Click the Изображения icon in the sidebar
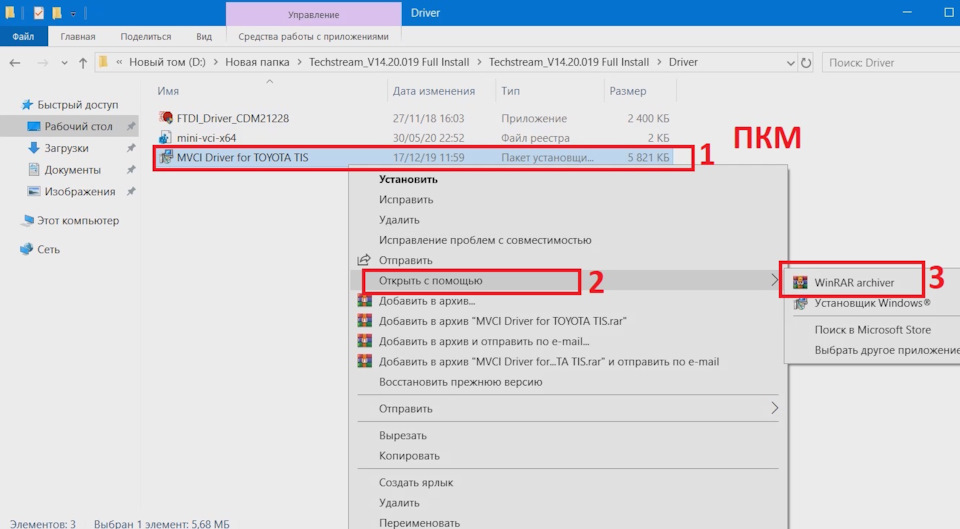960x529 pixels. tap(34, 192)
